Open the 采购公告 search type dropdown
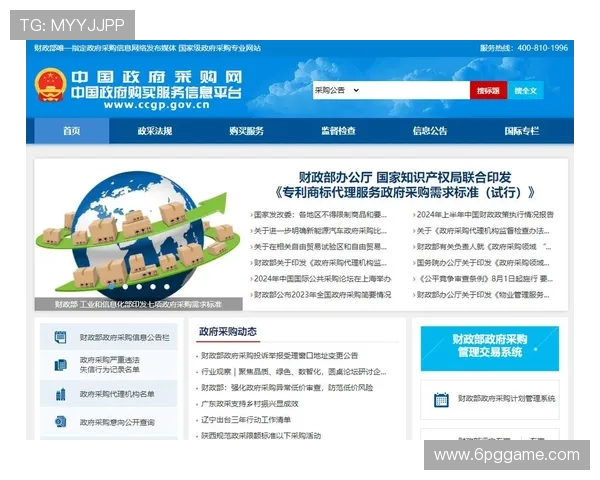The height and width of the screenshot is (480, 600). (337, 90)
